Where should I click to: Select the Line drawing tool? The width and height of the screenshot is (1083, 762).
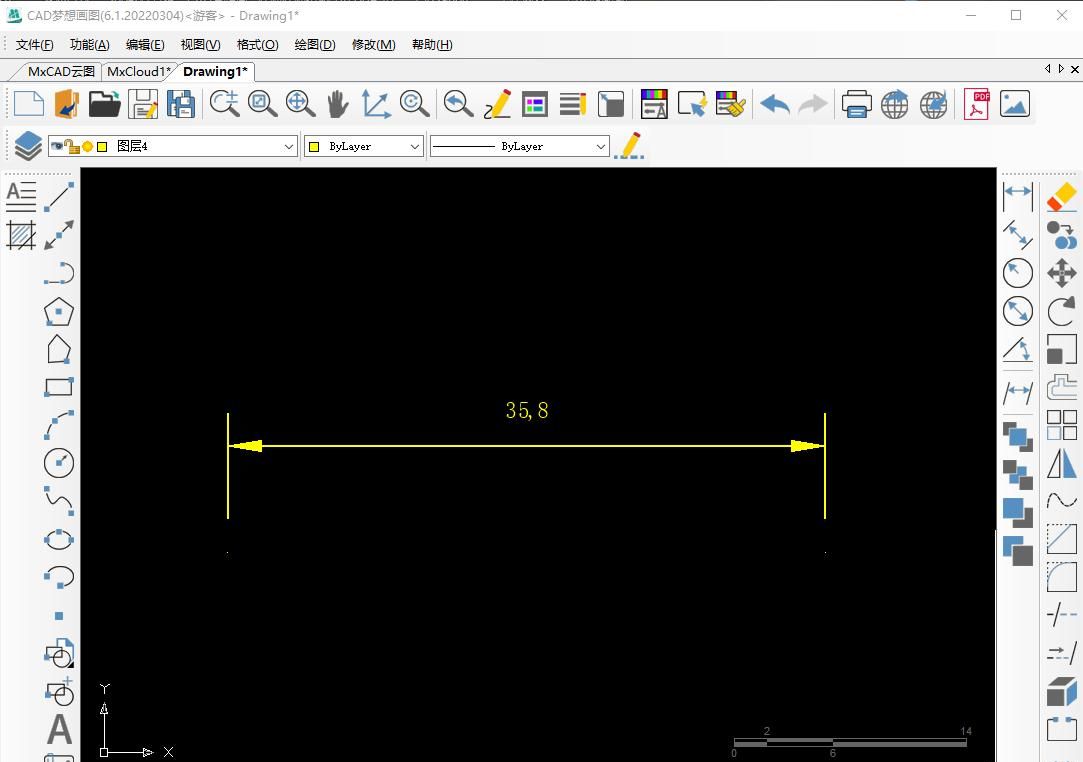pos(59,196)
